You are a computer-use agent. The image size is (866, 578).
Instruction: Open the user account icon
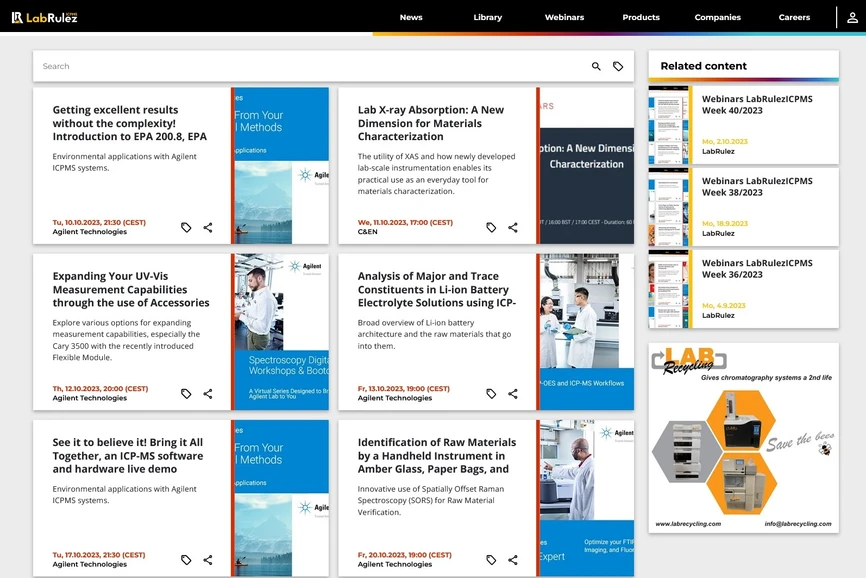click(x=852, y=17)
